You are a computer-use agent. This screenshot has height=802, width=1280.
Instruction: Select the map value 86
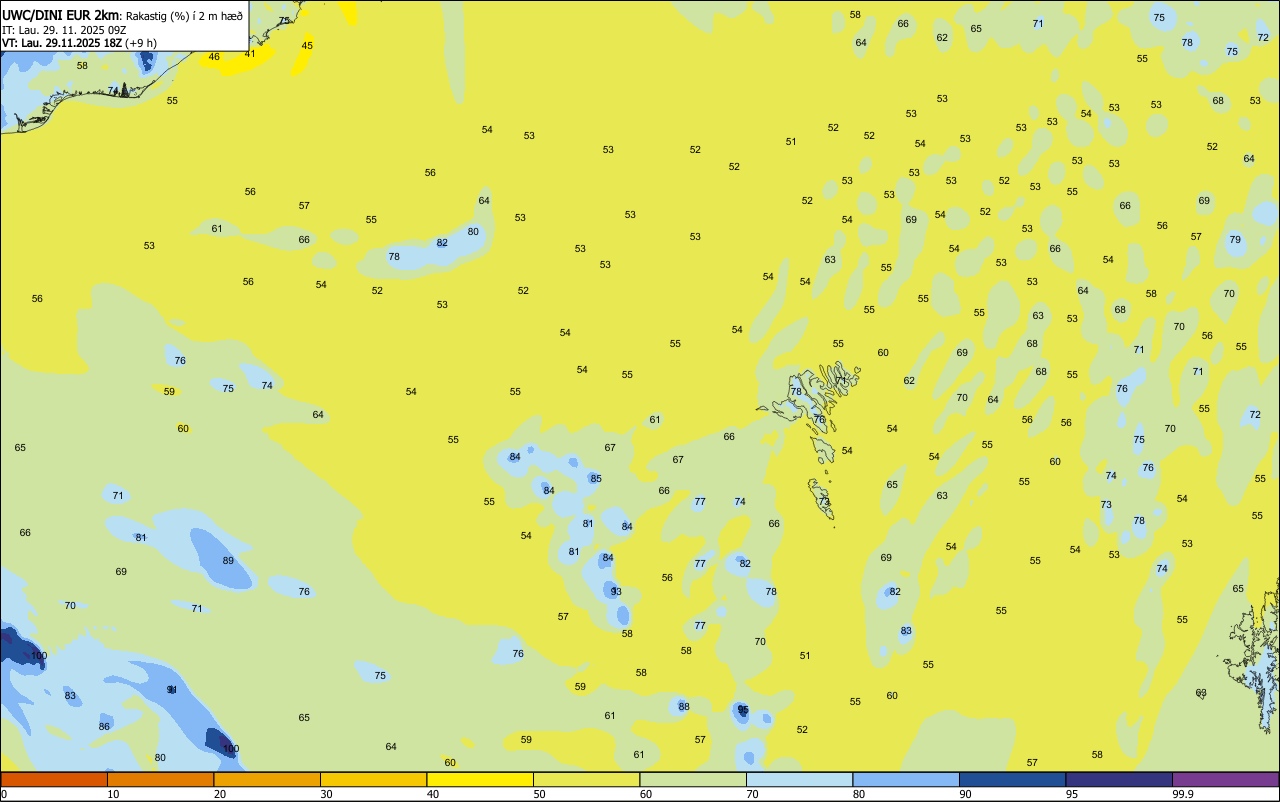click(104, 726)
